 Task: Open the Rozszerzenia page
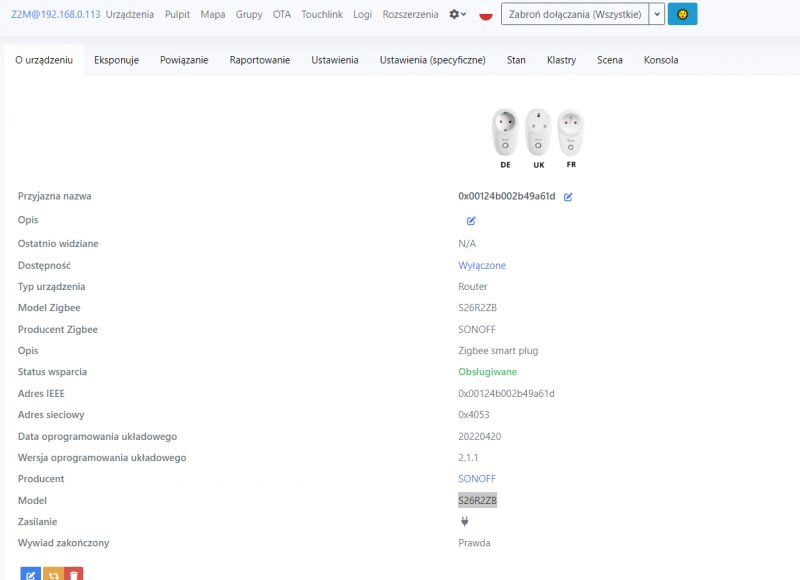pyautogui.click(x=410, y=14)
